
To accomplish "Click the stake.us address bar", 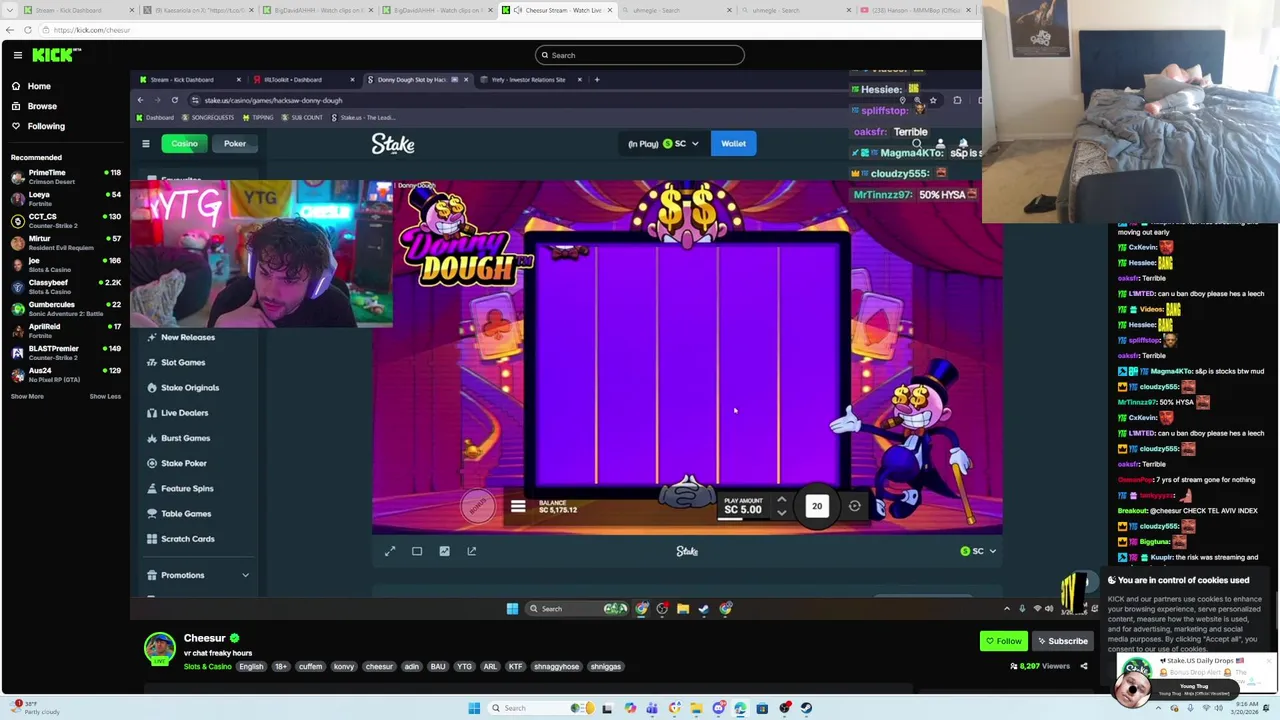I will coord(540,100).
